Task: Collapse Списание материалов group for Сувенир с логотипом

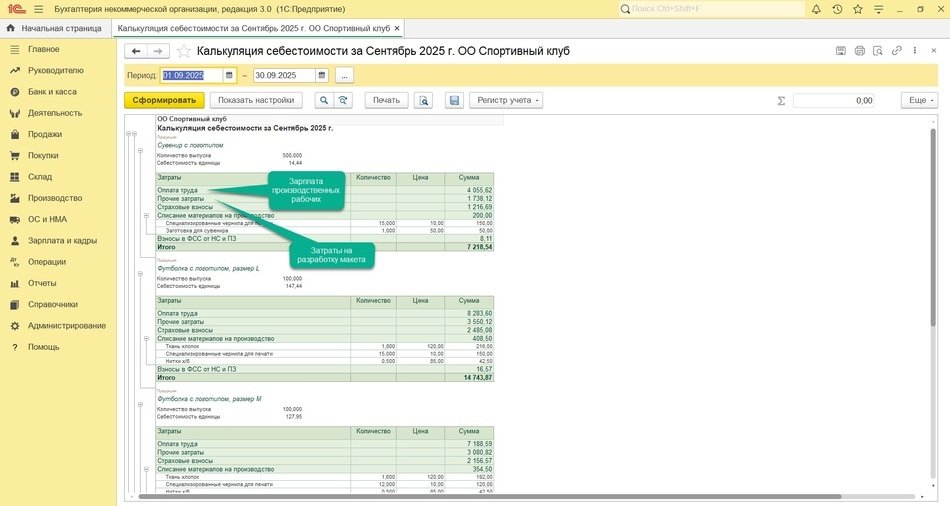Action: pyautogui.click(x=148, y=215)
